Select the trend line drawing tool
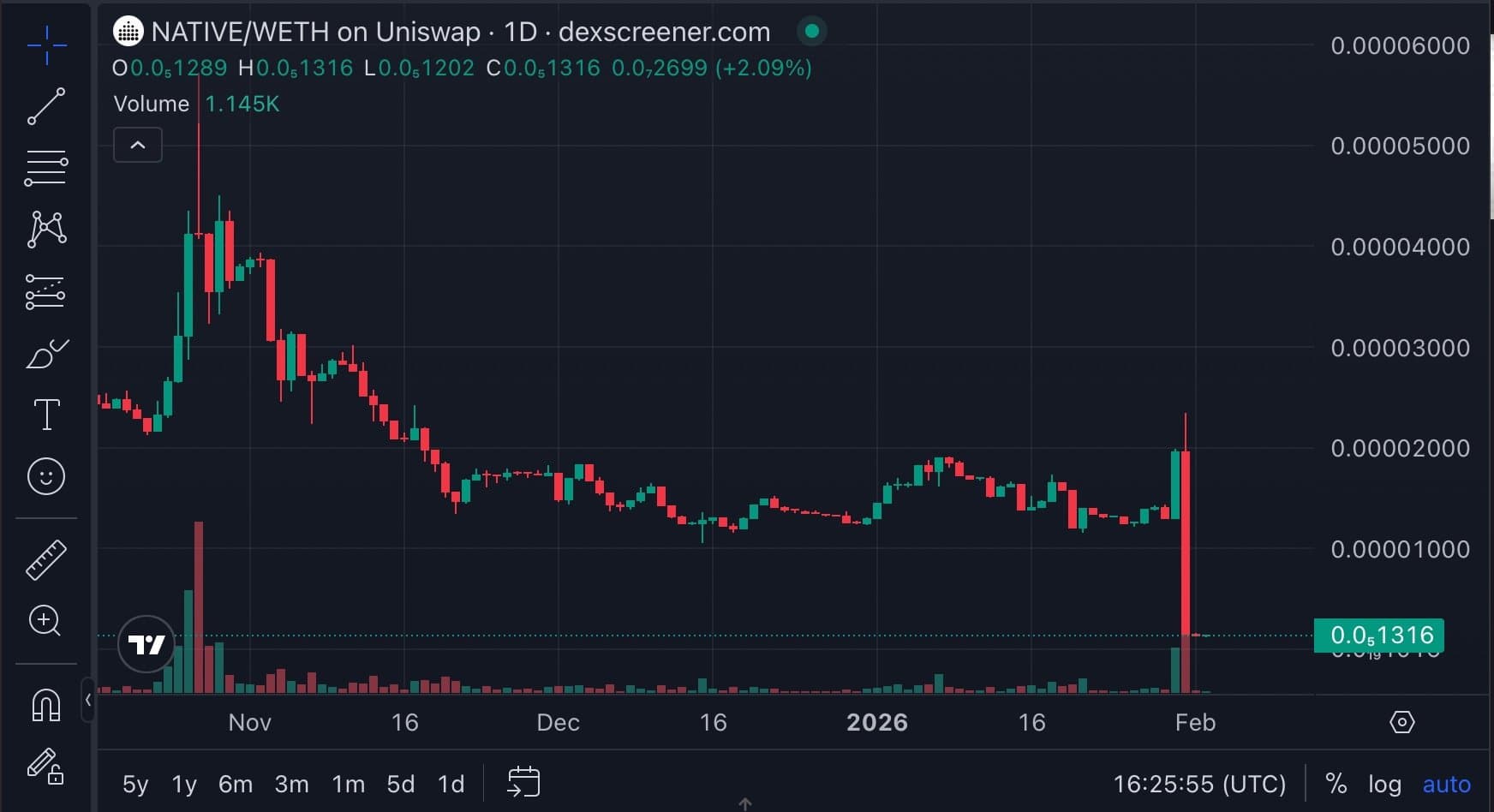 (x=46, y=106)
